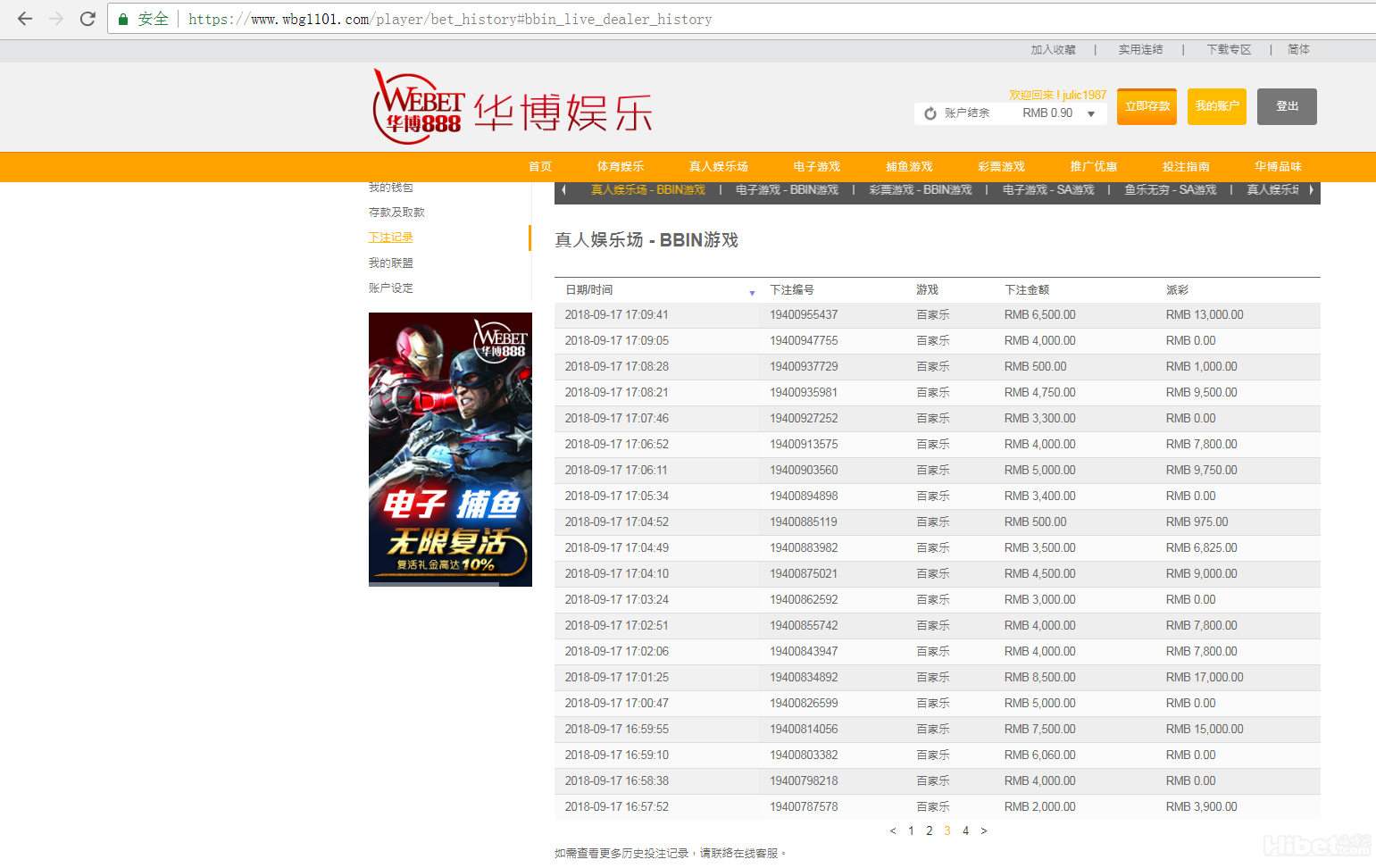
Task: Open 我的账户 account page
Action: (1217, 106)
